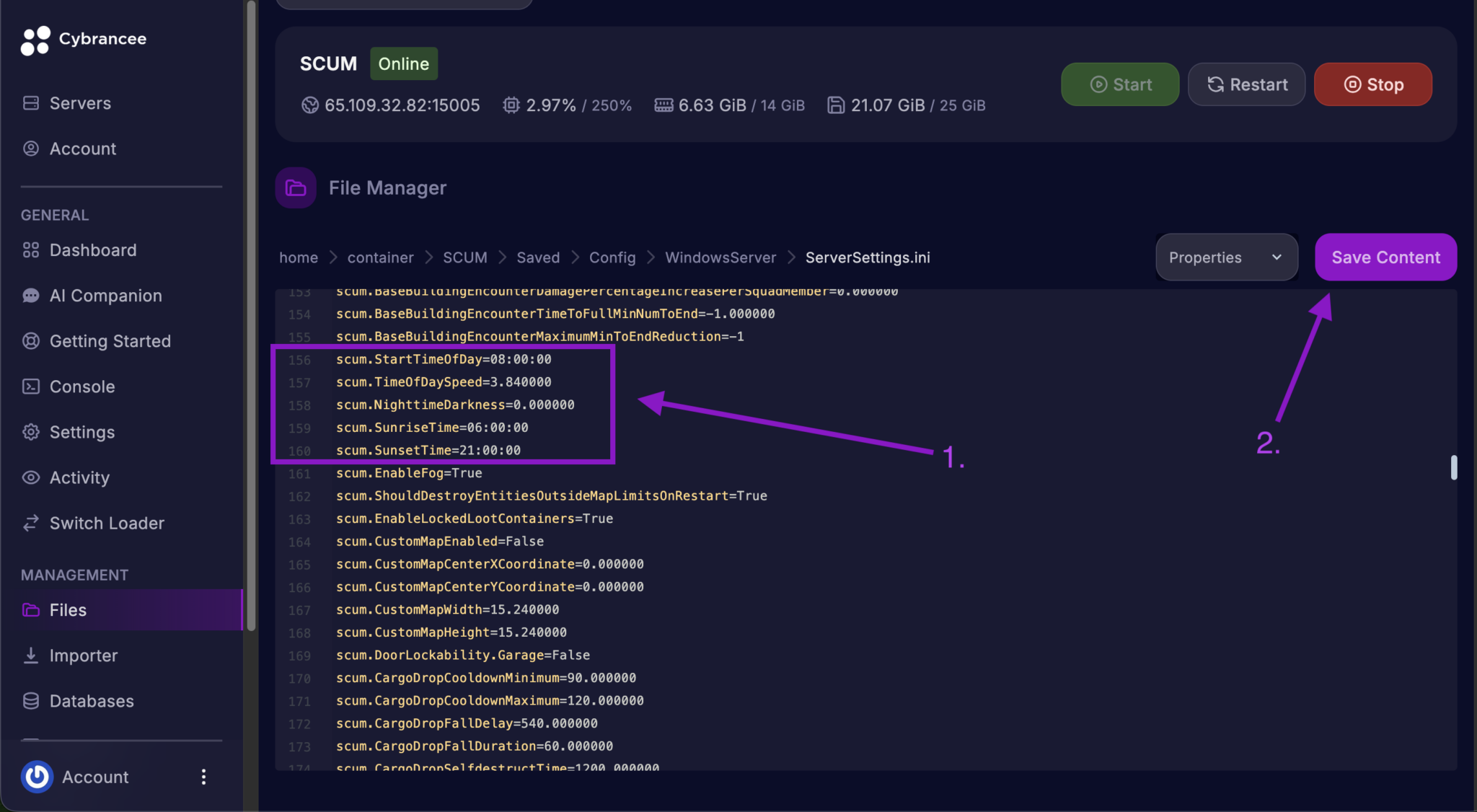The width and height of the screenshot is (1477, 812).
Task: Click the server IP address globe icon
Action: click(x=310, y=105)
